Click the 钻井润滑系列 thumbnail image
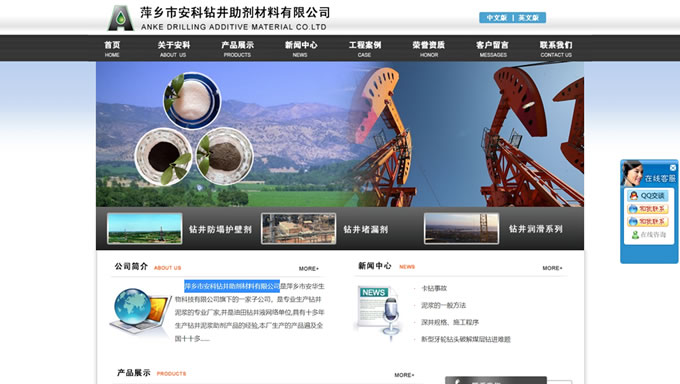680x384 pixels. click(461, 228)
